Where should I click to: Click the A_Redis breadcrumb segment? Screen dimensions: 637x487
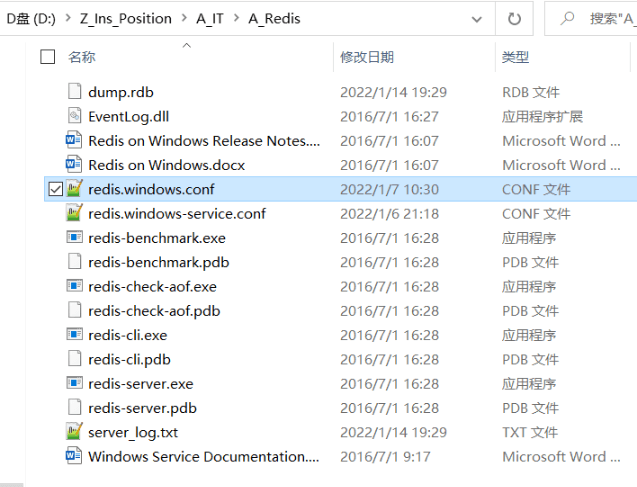(274, 19)
